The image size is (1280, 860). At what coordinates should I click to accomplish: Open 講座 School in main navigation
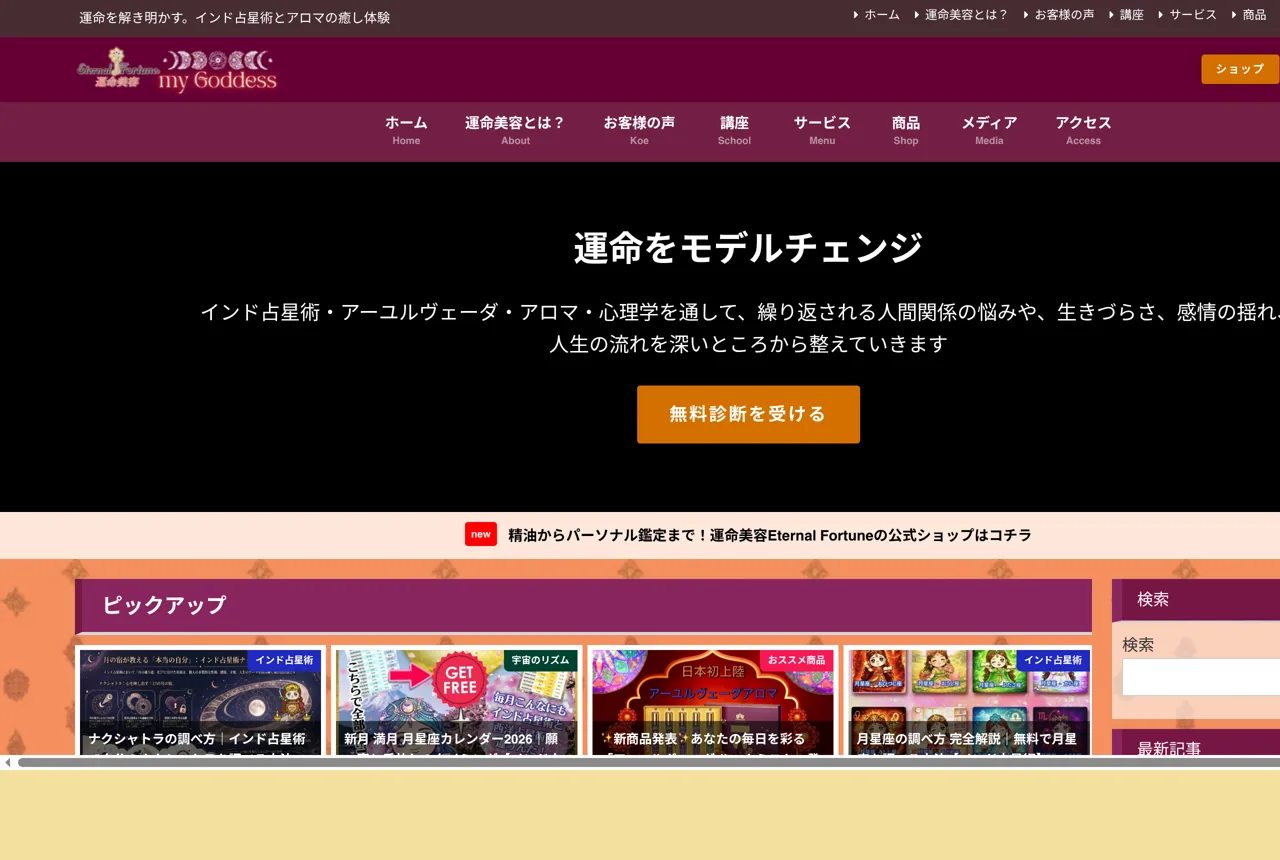pos(734,130)
